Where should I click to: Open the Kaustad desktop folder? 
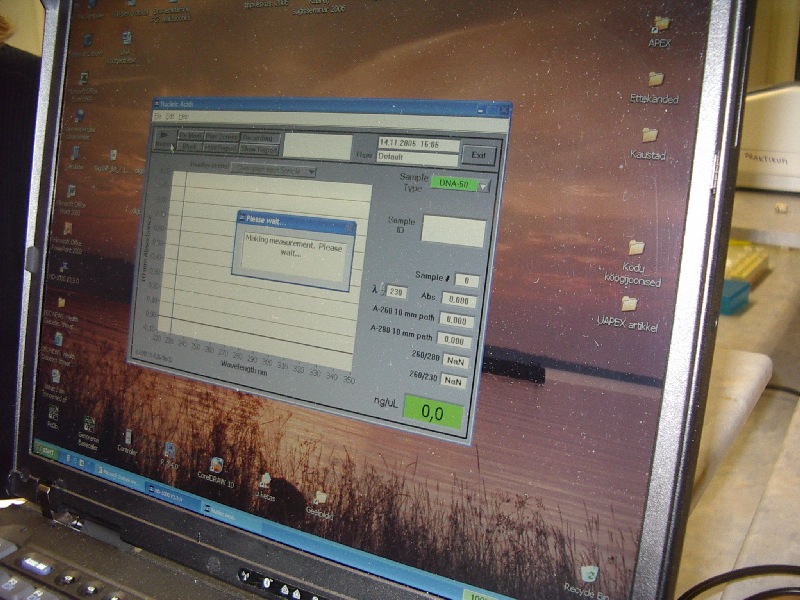tap(648, 143)
